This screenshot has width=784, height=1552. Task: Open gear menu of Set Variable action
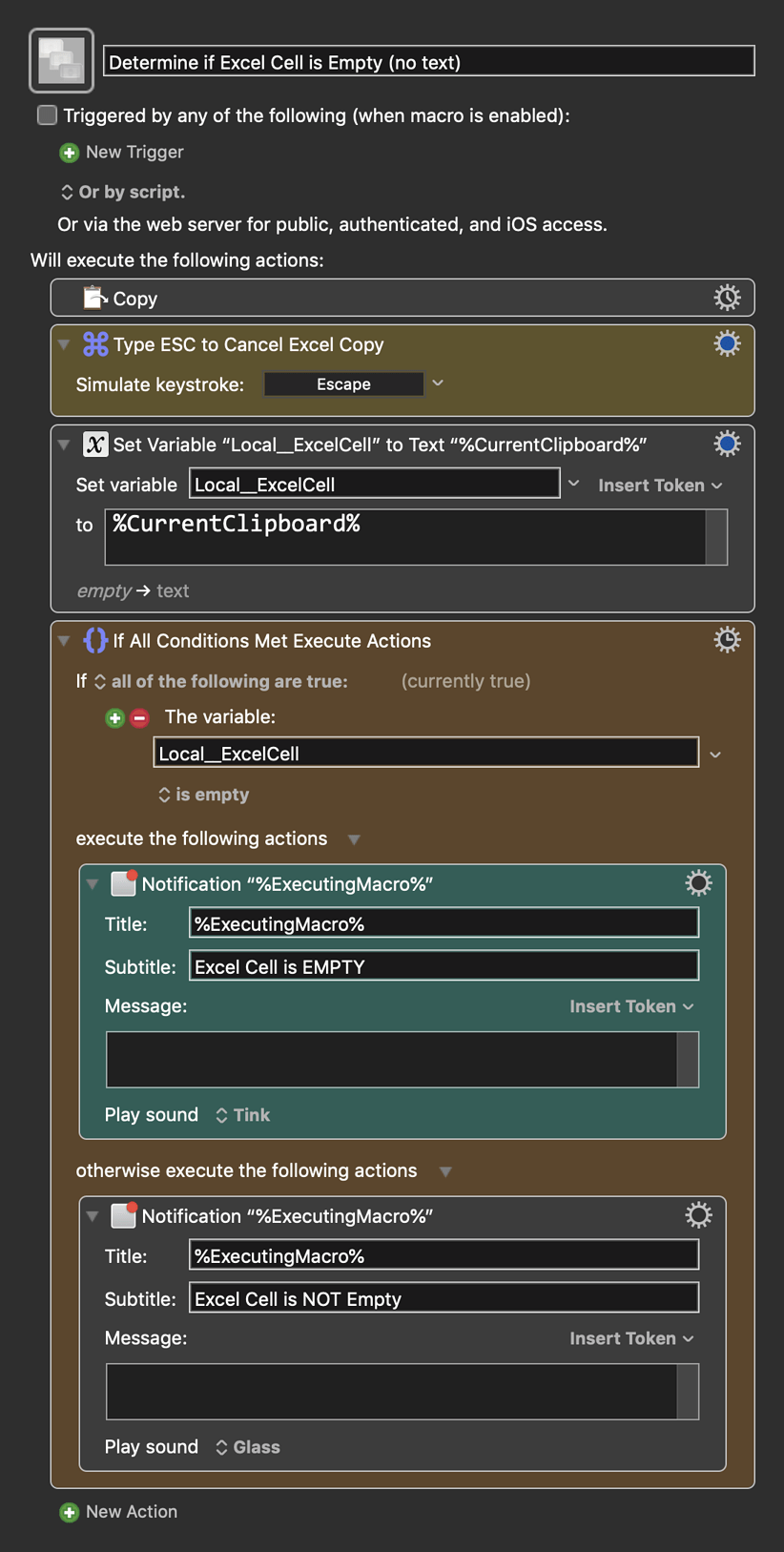tap(727, 444)
